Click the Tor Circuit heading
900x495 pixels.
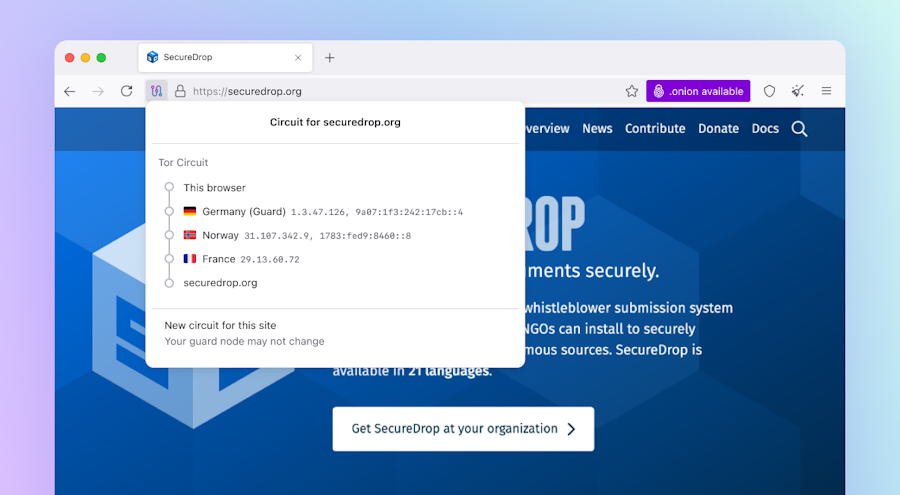(x=183, y=163)
